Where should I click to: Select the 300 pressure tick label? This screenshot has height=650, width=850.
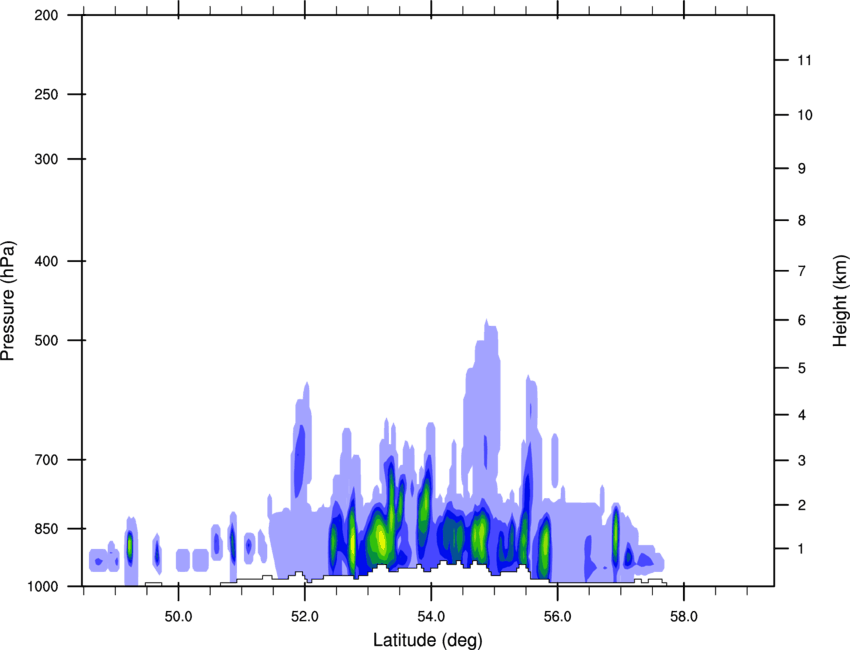(47, 159)
